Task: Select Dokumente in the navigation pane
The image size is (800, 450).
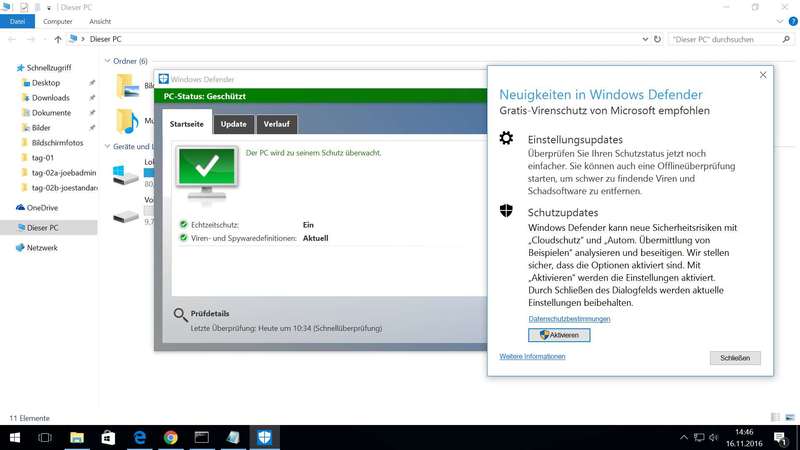Action: tap(52, 113)
